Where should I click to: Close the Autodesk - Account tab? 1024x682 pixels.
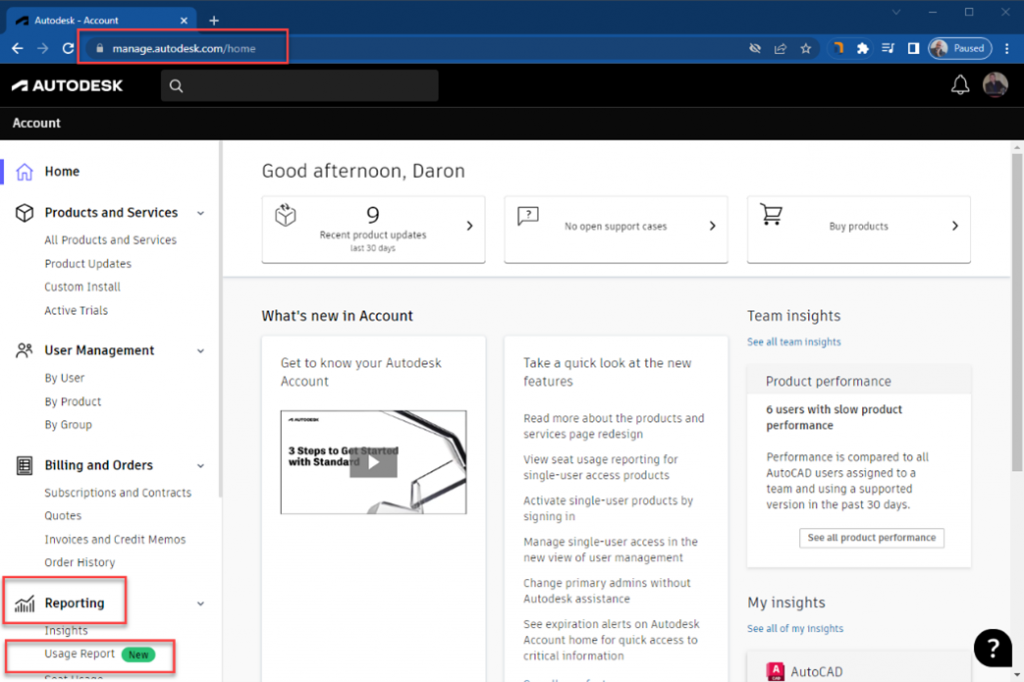184,20
